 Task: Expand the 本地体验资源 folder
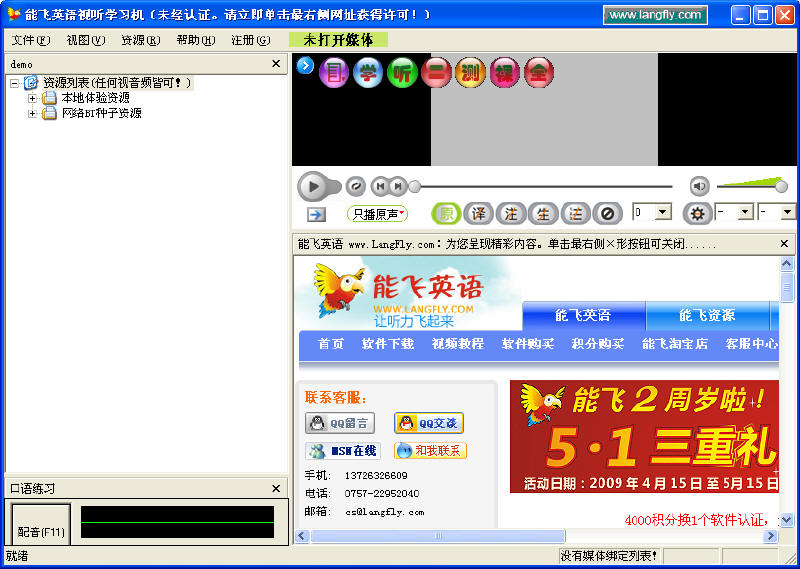(x=33, y=98)
